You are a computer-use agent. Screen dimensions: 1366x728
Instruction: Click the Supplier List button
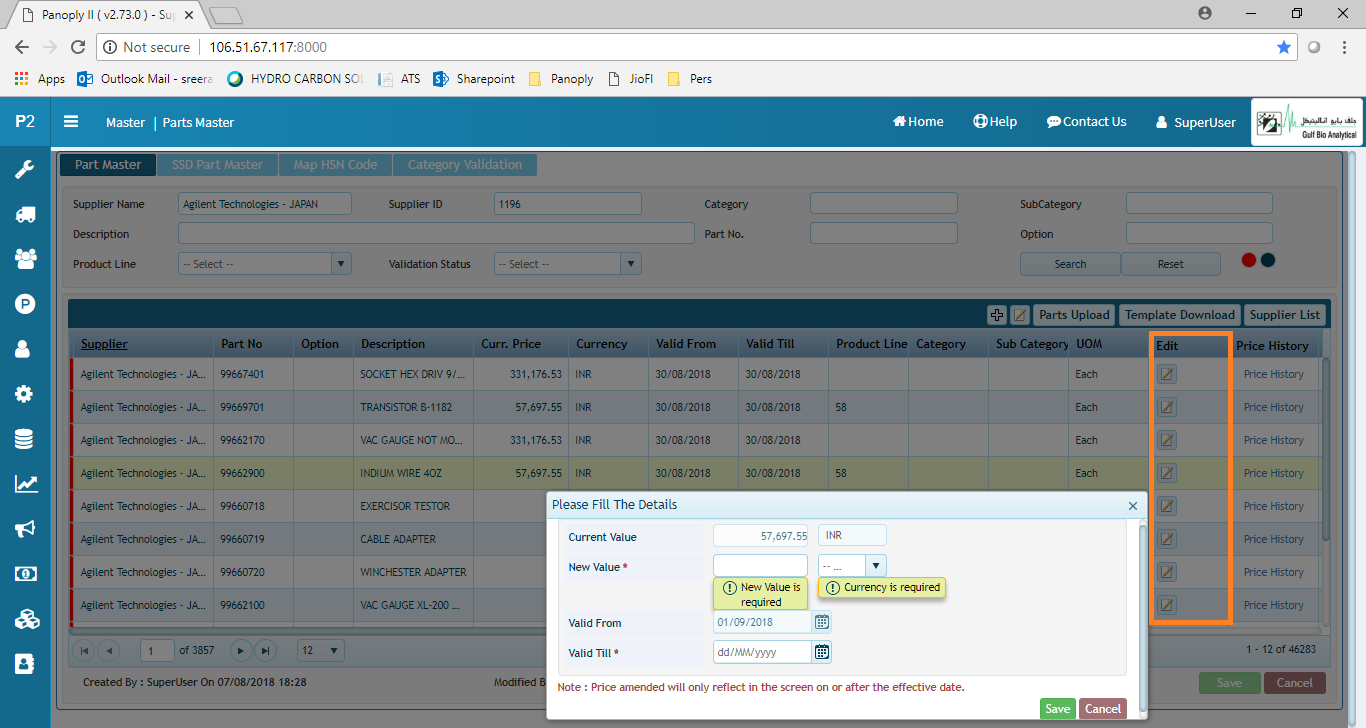coord(1285,315)
